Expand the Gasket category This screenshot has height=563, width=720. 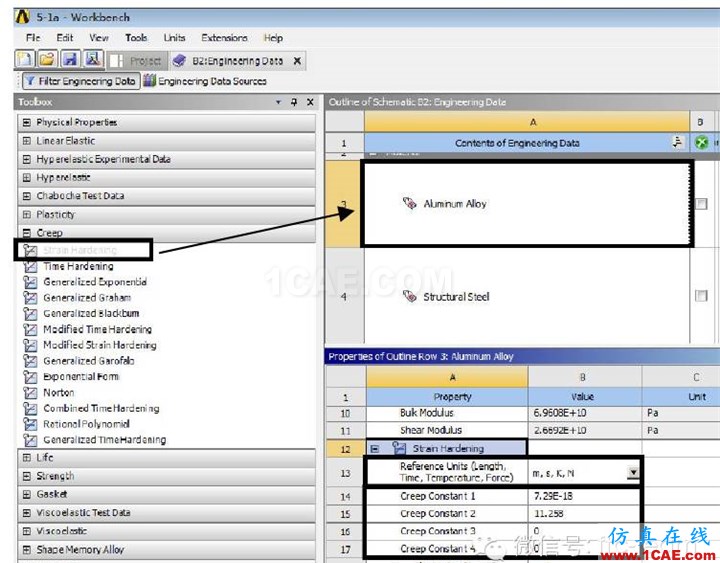click(x=27, y=494)
